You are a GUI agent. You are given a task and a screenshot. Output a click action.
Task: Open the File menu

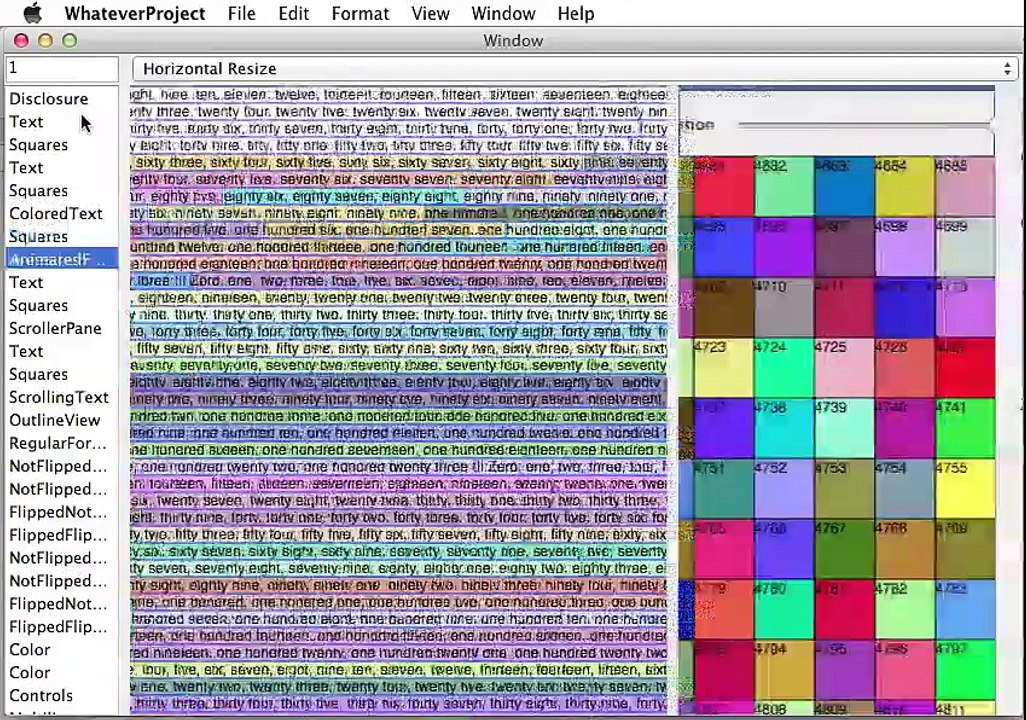click(x=241, y=13)
